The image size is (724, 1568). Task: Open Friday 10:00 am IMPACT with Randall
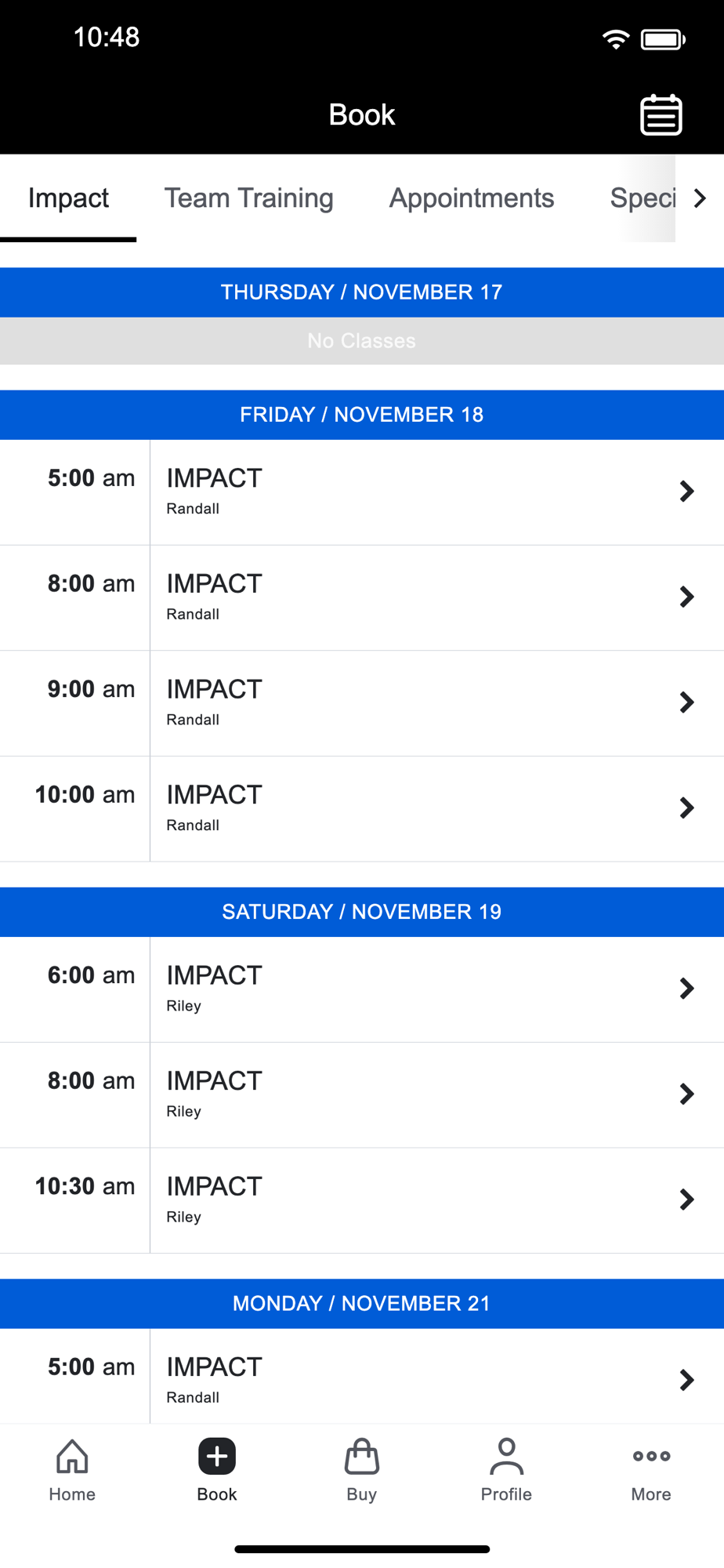click(x=392, y=808)
